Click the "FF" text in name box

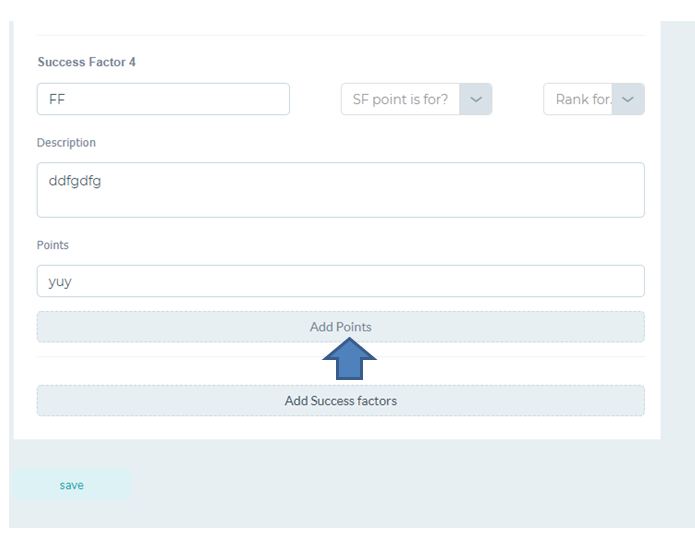(x=57, y=99)
